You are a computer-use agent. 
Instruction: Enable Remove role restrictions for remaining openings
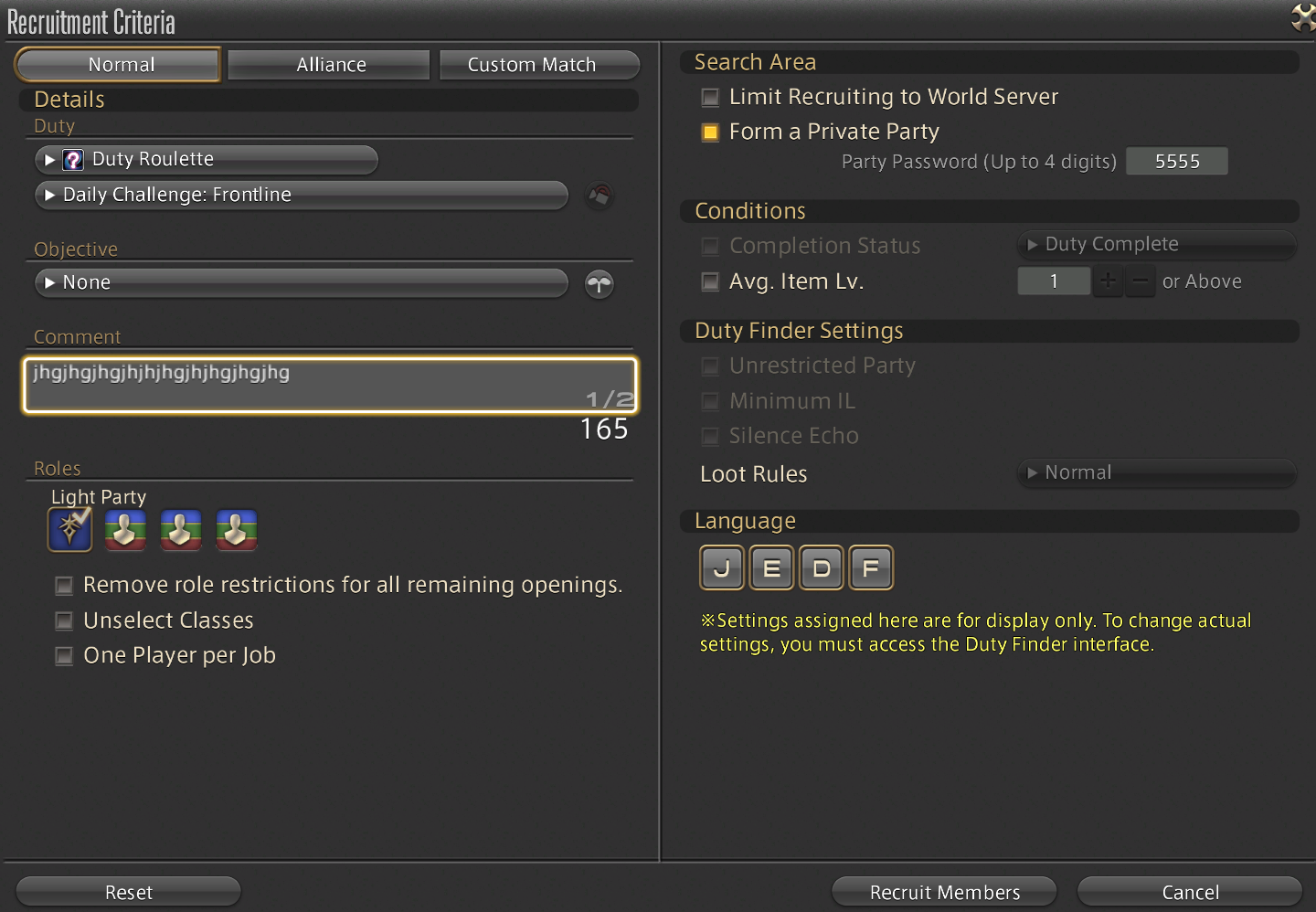coord(64,586)
